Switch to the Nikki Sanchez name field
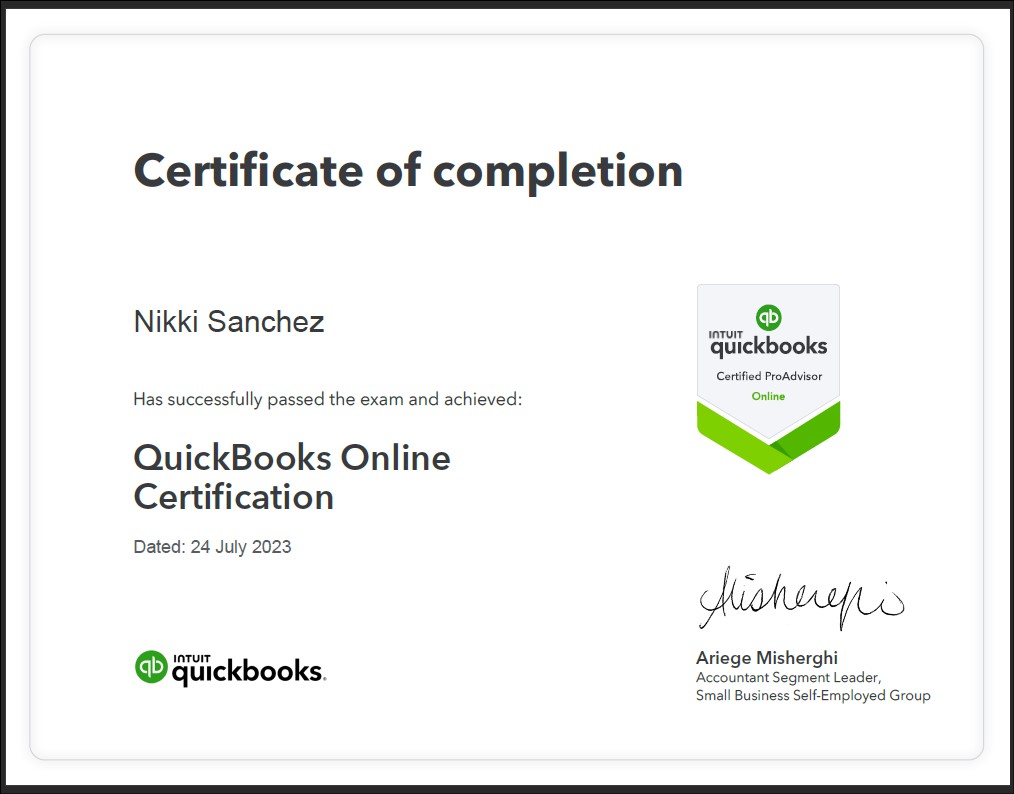Image resolution: width=1014 pixels, height=794 pixels. pyautogui.click(x=228, y=321)
